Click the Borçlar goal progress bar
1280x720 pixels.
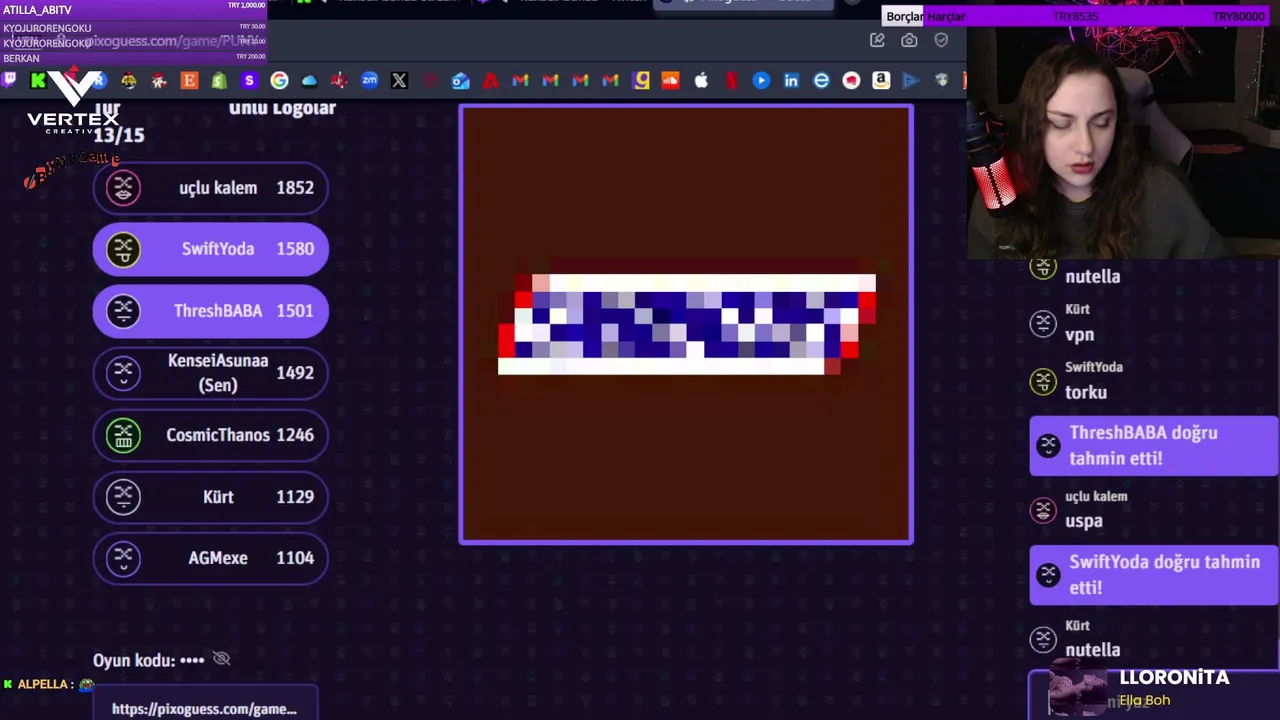point(1075,16)
